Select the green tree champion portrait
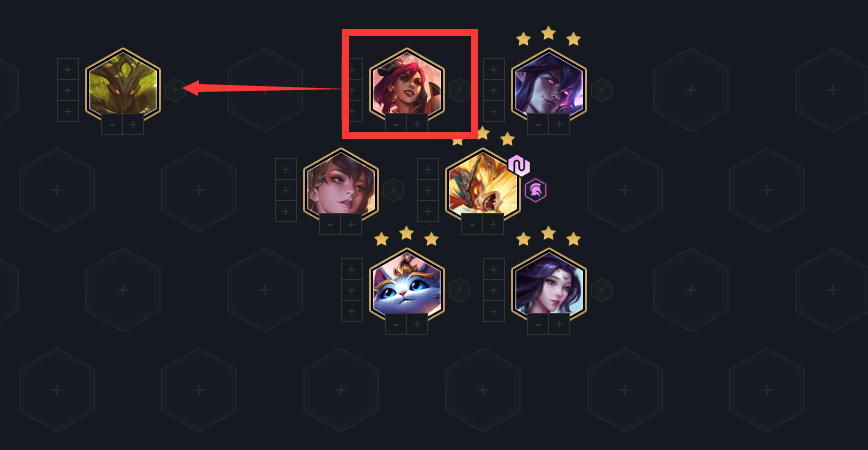Viewport: 868px width, 450px height. click(123, 86)
